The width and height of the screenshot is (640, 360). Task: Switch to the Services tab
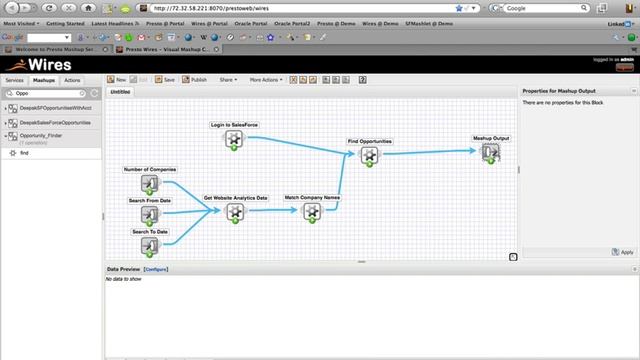pos(15,80)
